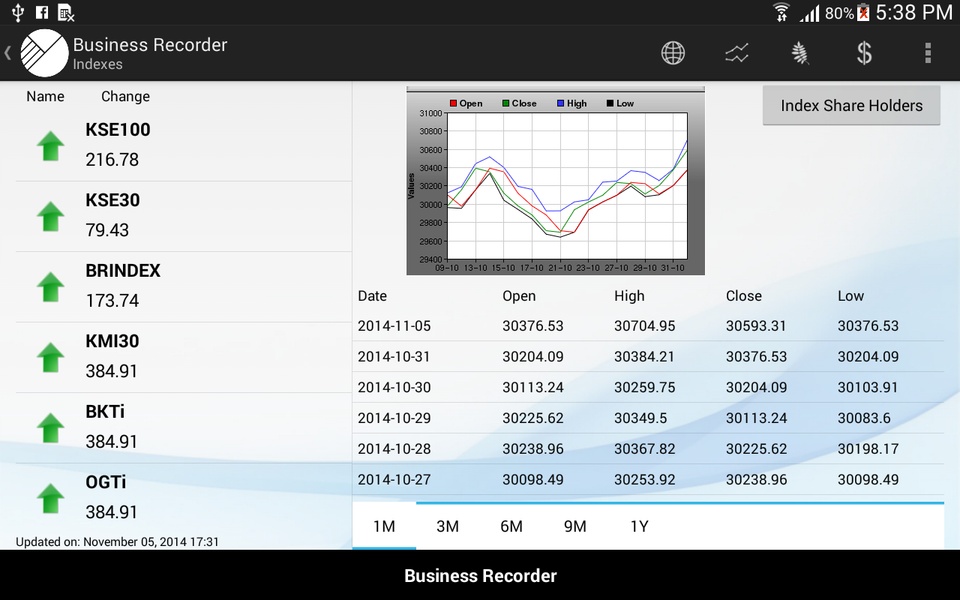Tap the 173.74 change value
This screenshot has height=600, width=960.
click(112, 301)
